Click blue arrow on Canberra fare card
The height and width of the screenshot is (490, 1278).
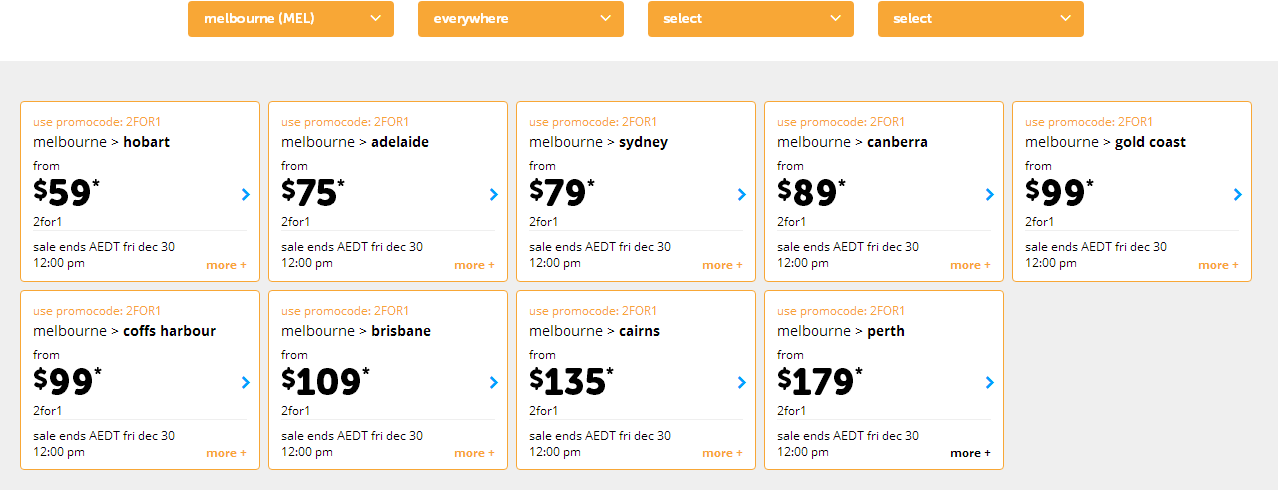coord(990,194)
